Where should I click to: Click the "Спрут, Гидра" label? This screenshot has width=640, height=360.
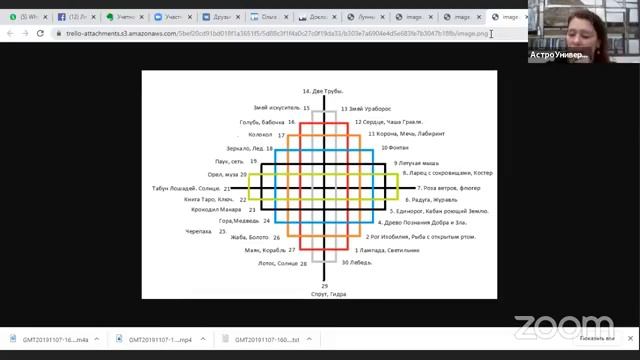328,294
